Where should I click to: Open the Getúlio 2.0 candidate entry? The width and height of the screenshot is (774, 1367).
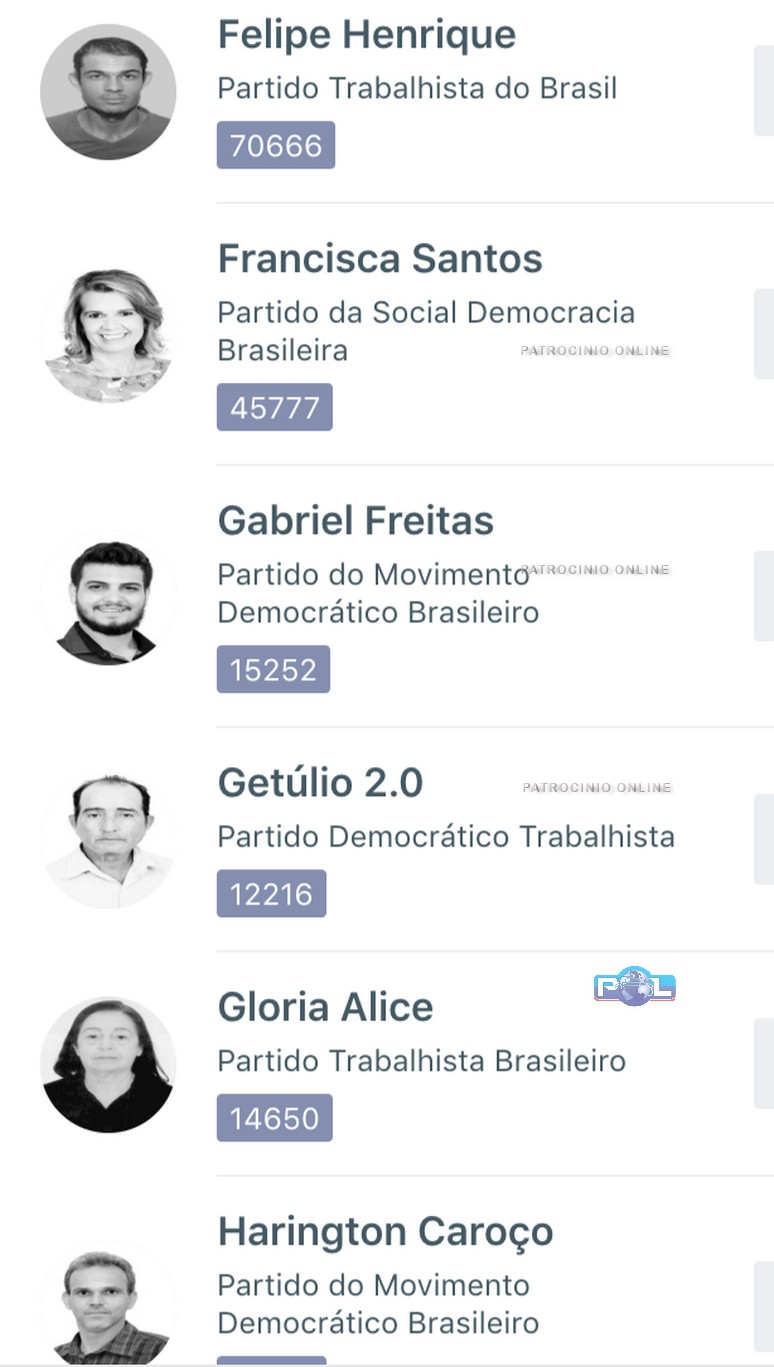[x=320, y=783]
